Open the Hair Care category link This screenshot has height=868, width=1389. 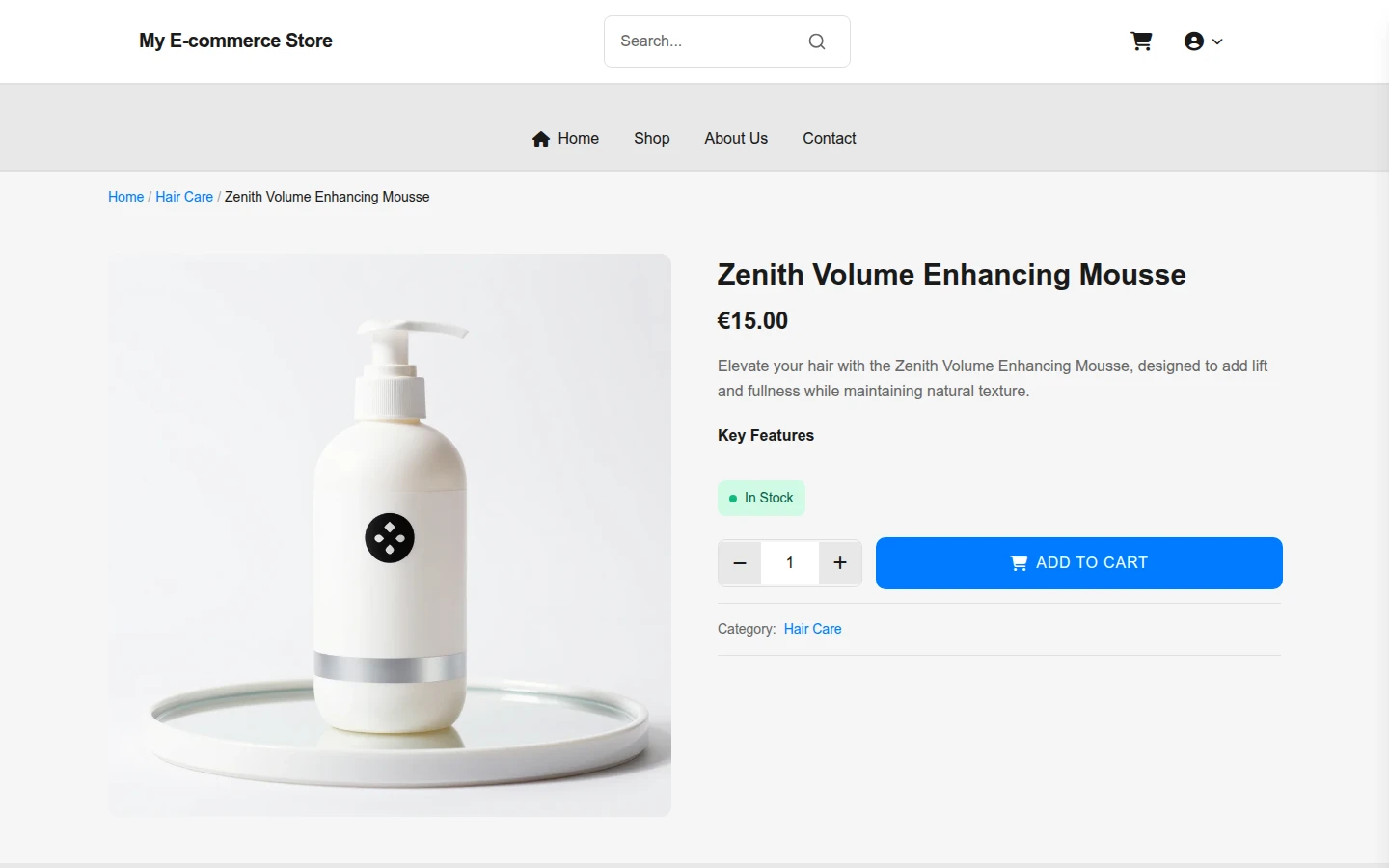pyautogui.click(x=813, y=629)
